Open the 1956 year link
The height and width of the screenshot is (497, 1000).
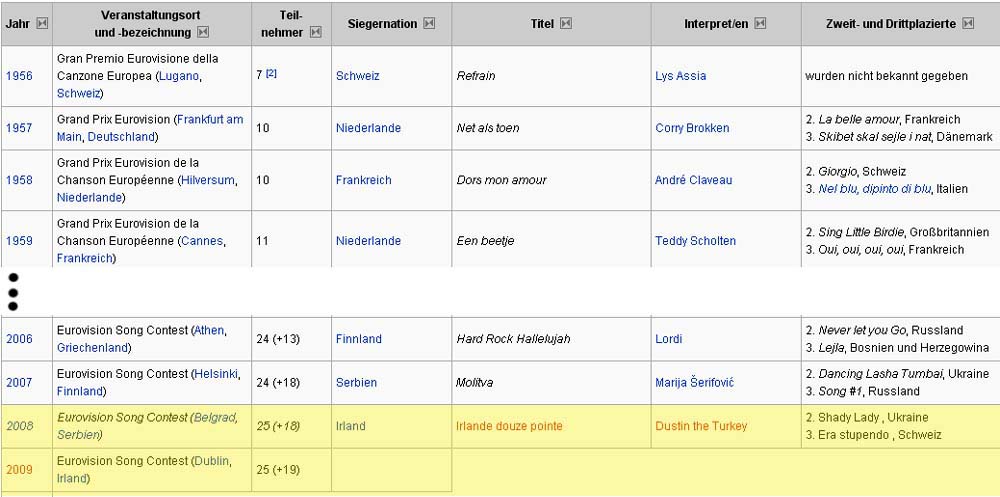(x=19, y=76)
